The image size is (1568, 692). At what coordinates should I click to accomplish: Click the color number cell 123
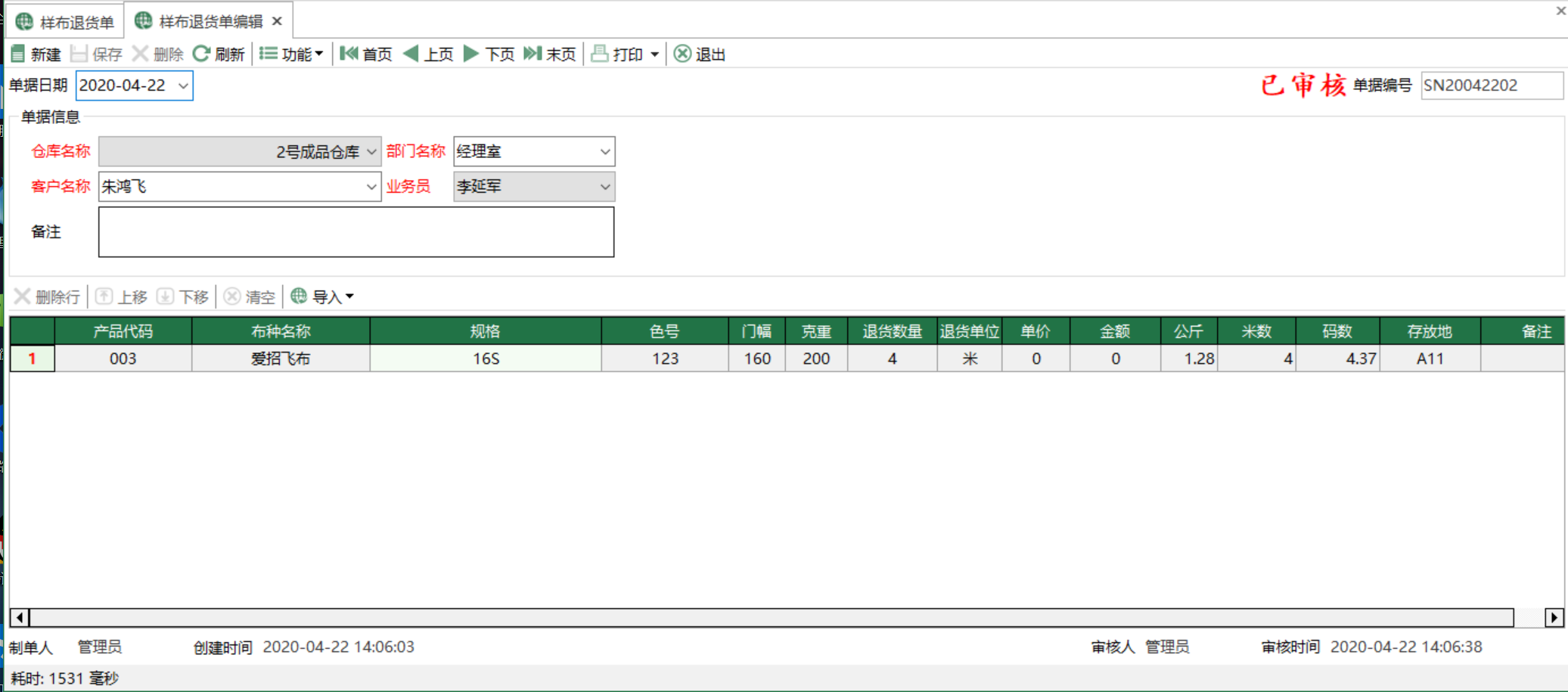pos(665,358)
